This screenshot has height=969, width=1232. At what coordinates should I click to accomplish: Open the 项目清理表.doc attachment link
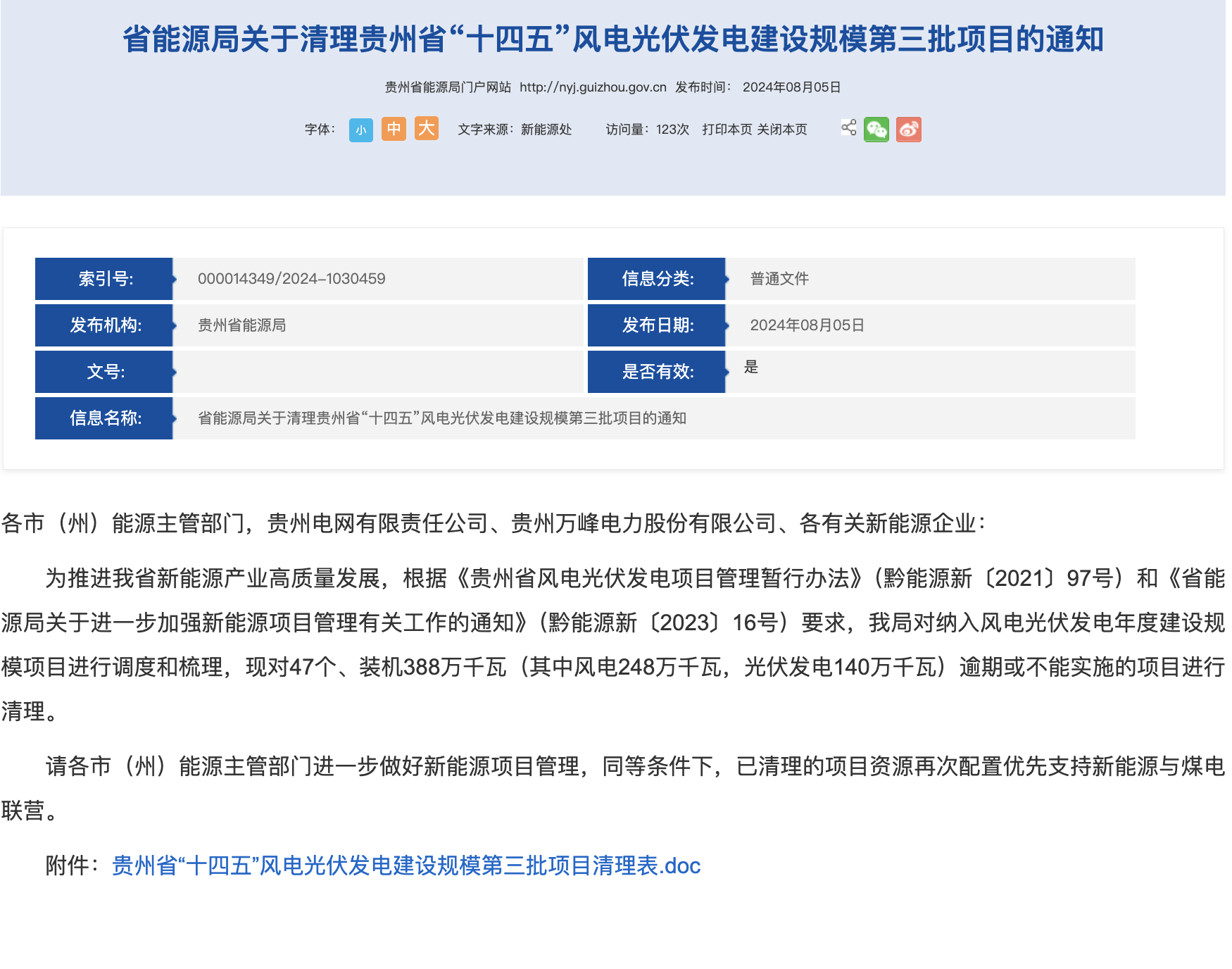(406, 865)
